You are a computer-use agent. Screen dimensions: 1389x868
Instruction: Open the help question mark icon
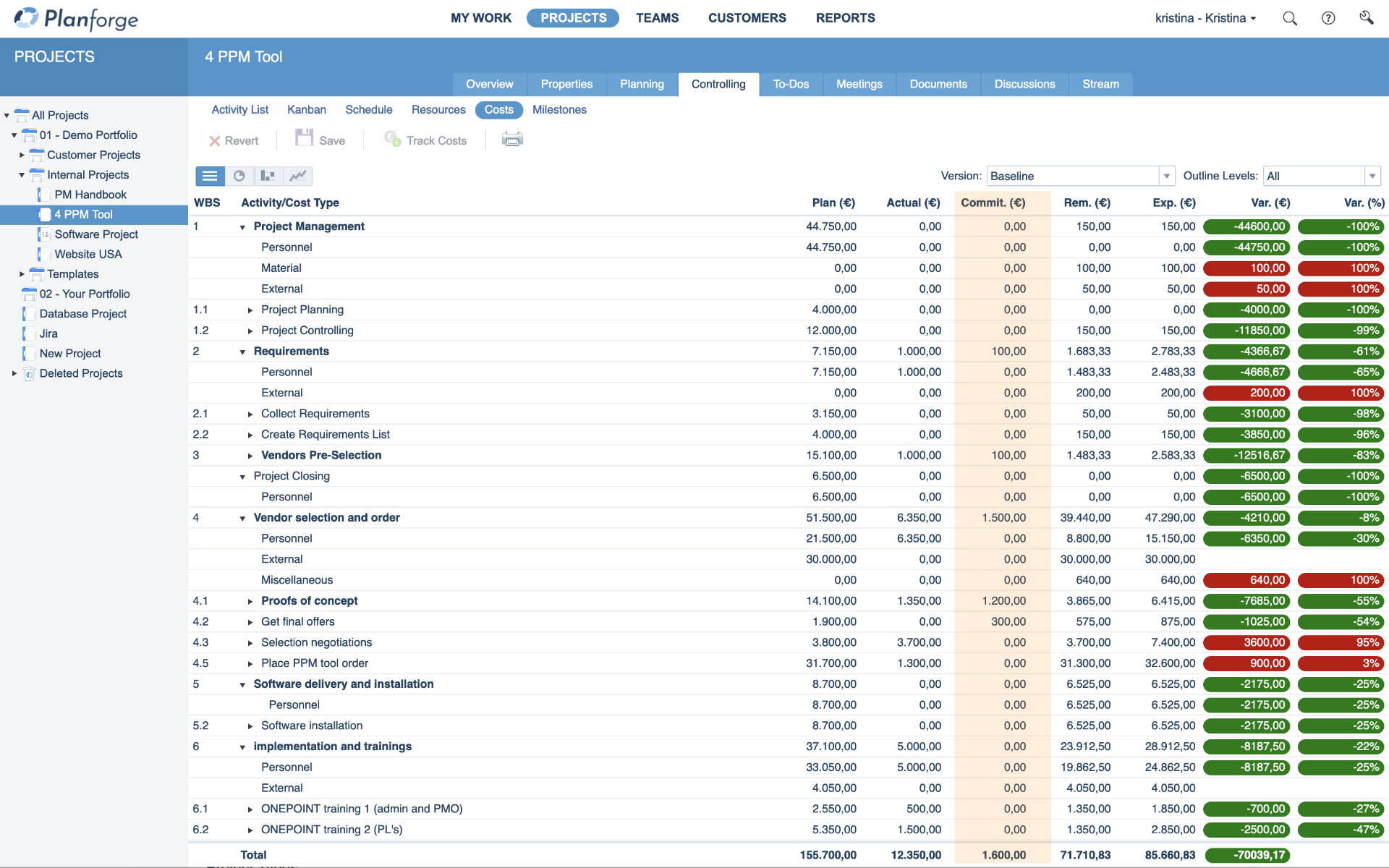(1328, 18)
